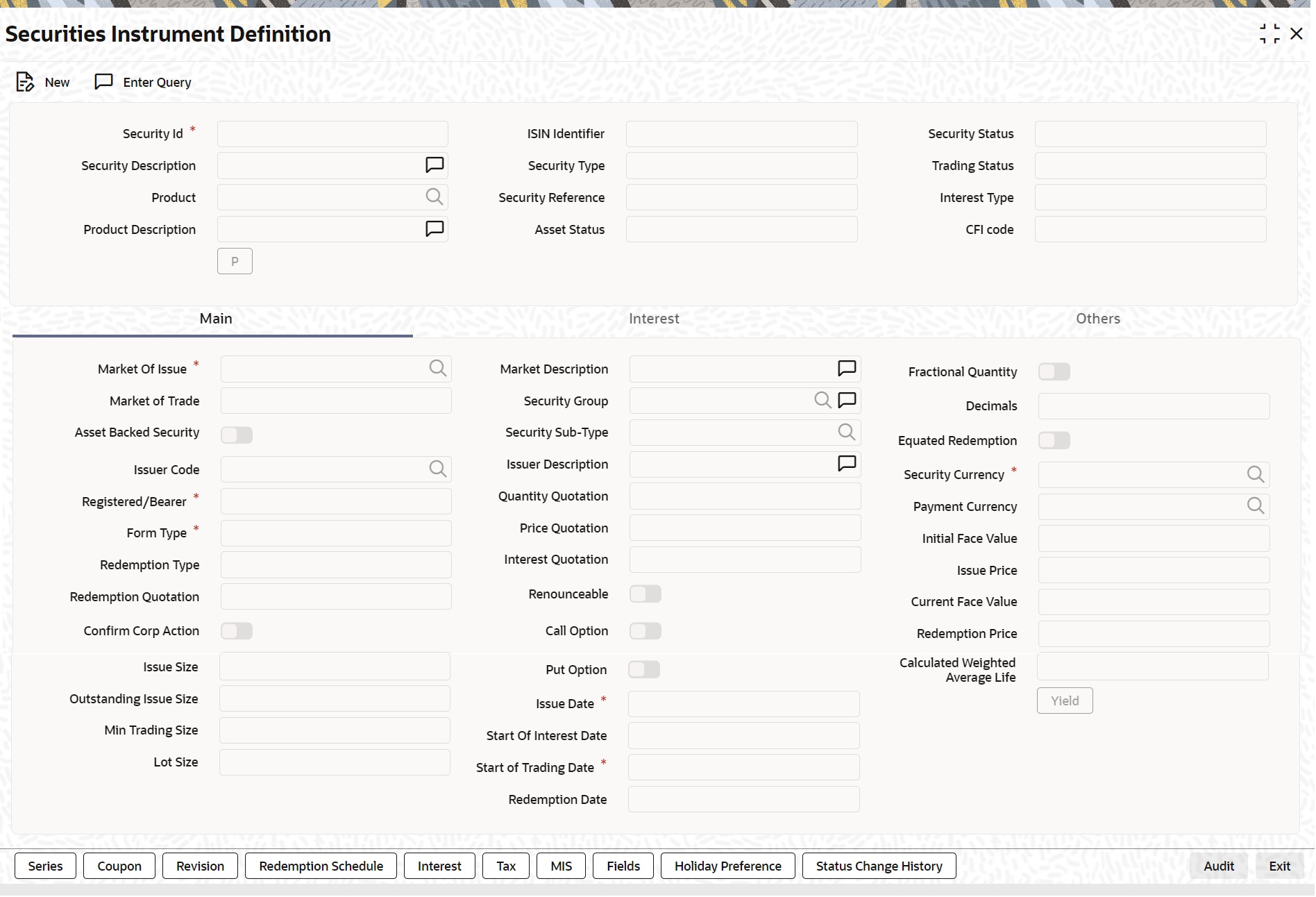Open Security Description text editor icon
The height and width of the screenshot is (897, 1316).
click(x=435, y=165)
